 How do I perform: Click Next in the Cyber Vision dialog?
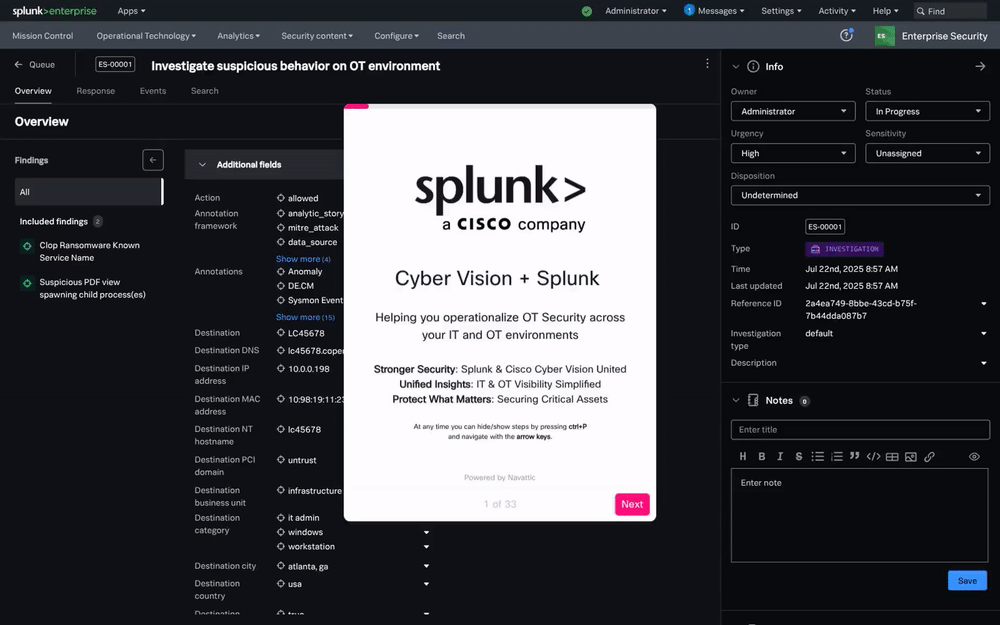click(632, 504)
